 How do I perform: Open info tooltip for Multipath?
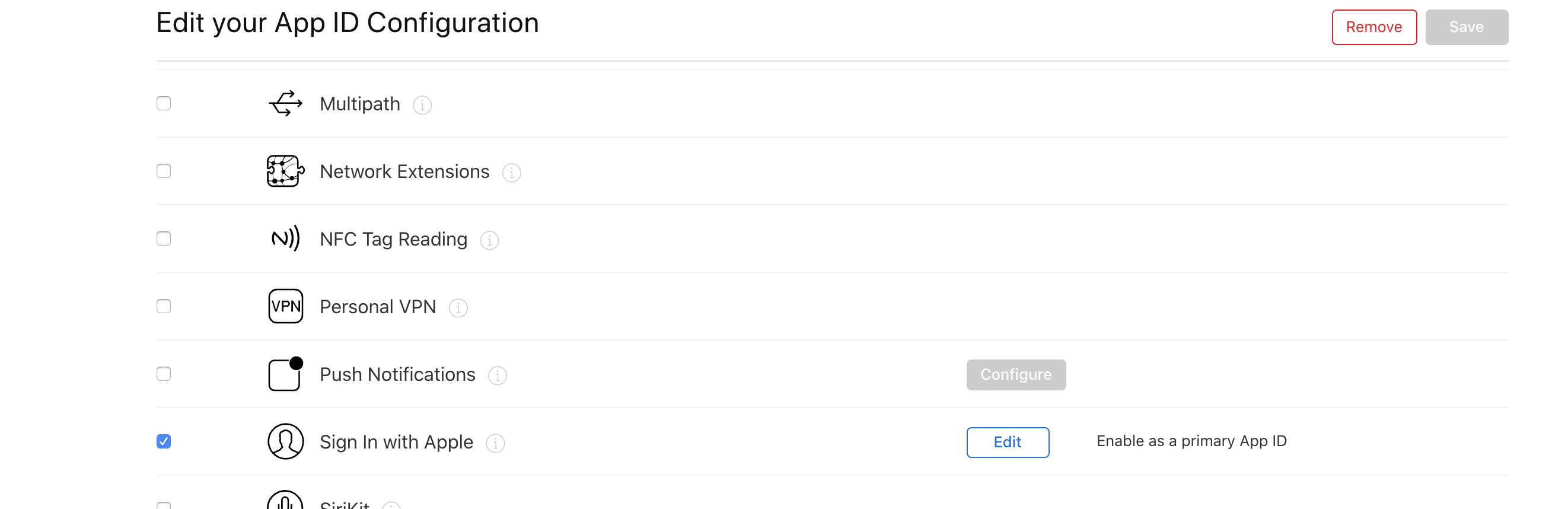422,106
